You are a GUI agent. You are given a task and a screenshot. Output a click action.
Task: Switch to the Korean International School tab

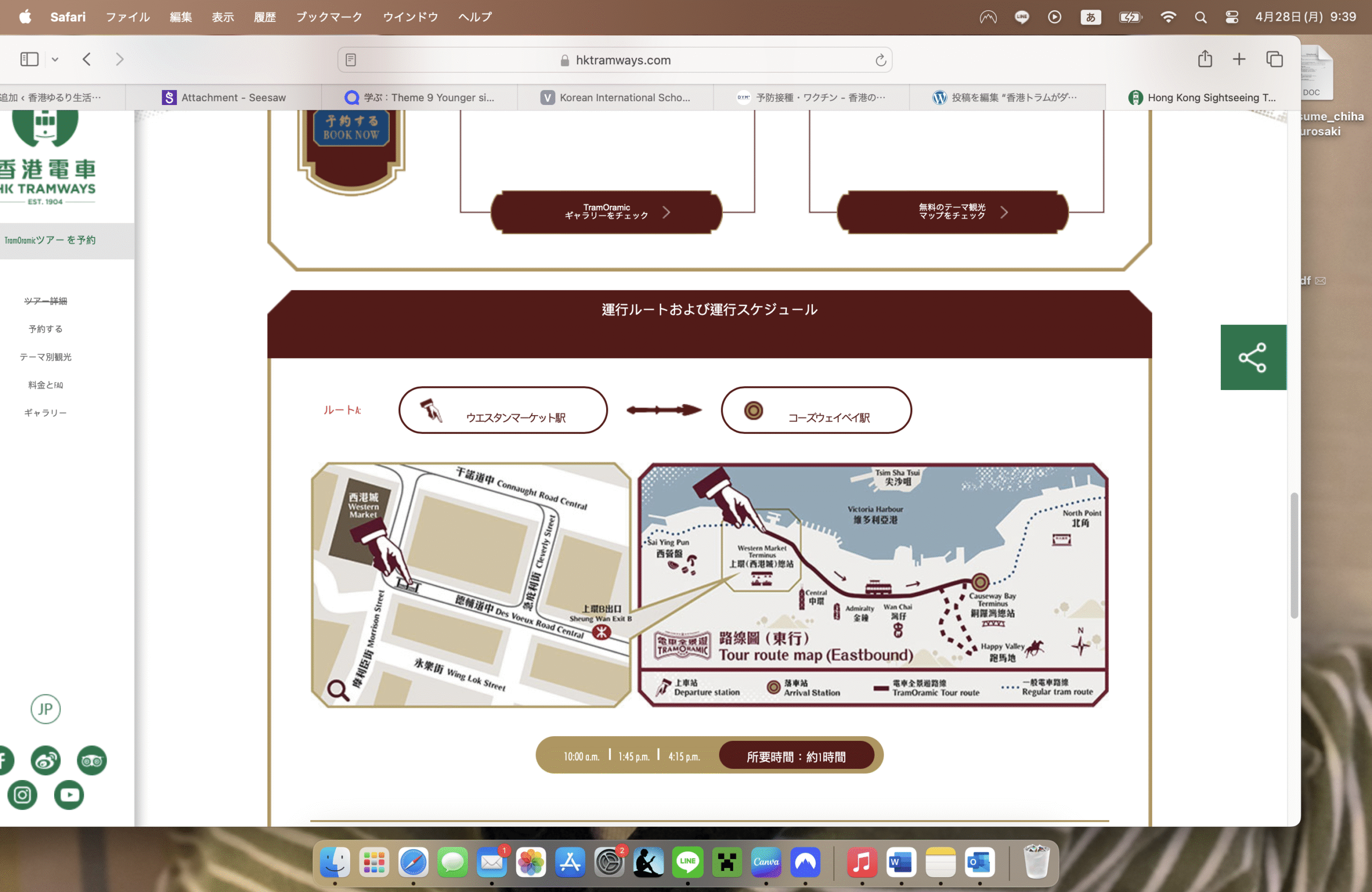(616, 98)
